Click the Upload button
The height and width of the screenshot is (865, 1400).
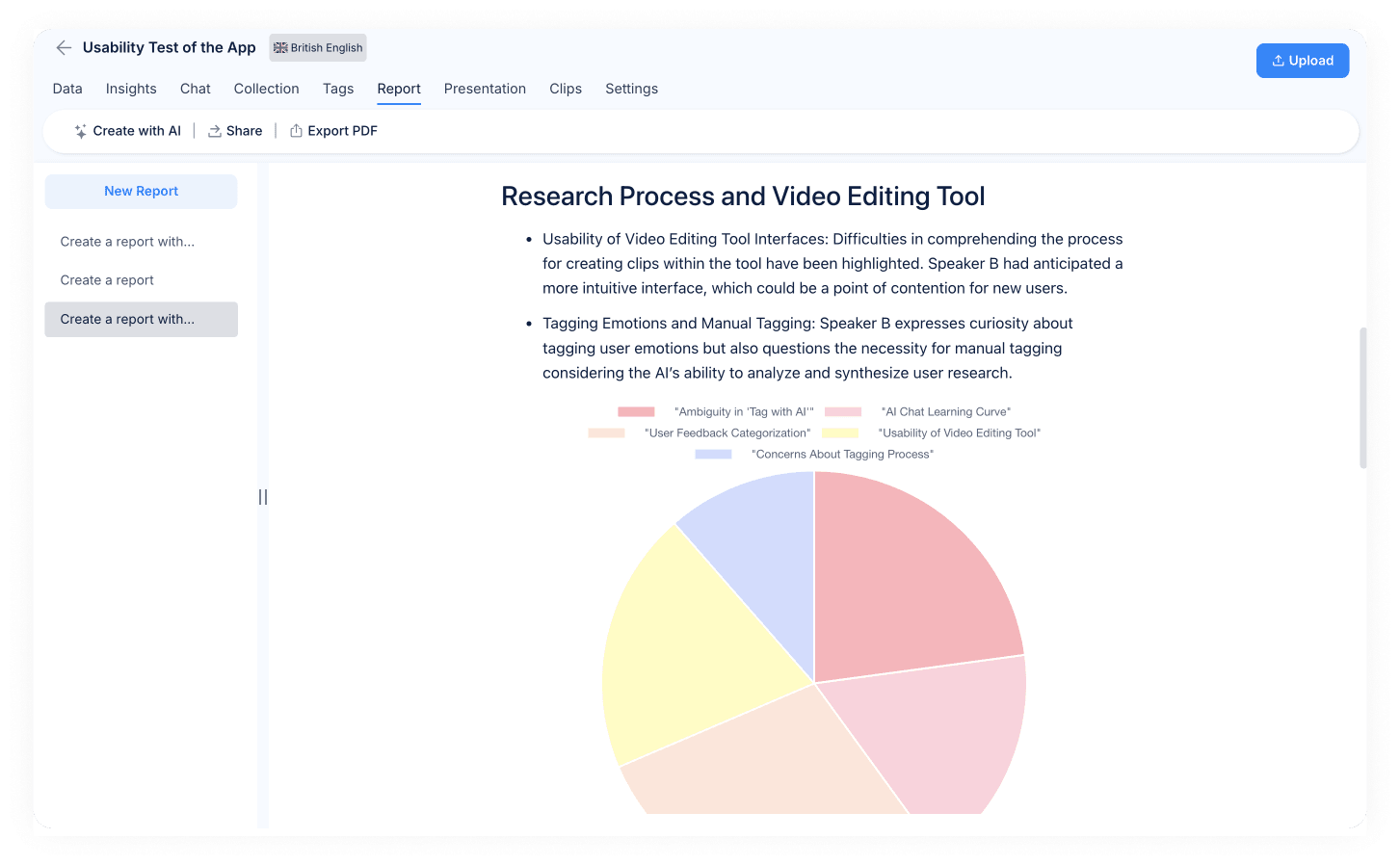pyautogui.click(x=1303, y=60)
